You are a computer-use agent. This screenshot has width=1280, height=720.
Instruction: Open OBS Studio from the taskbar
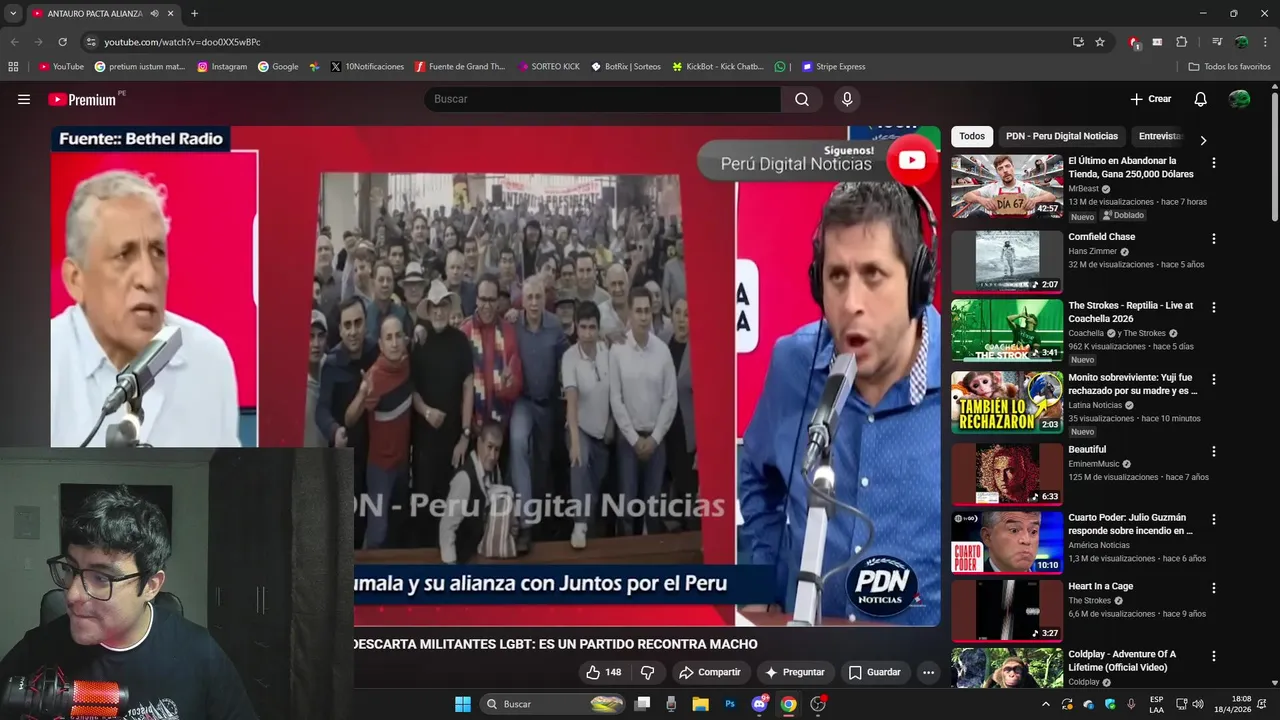pyautogui.click(x=818, y=704)
